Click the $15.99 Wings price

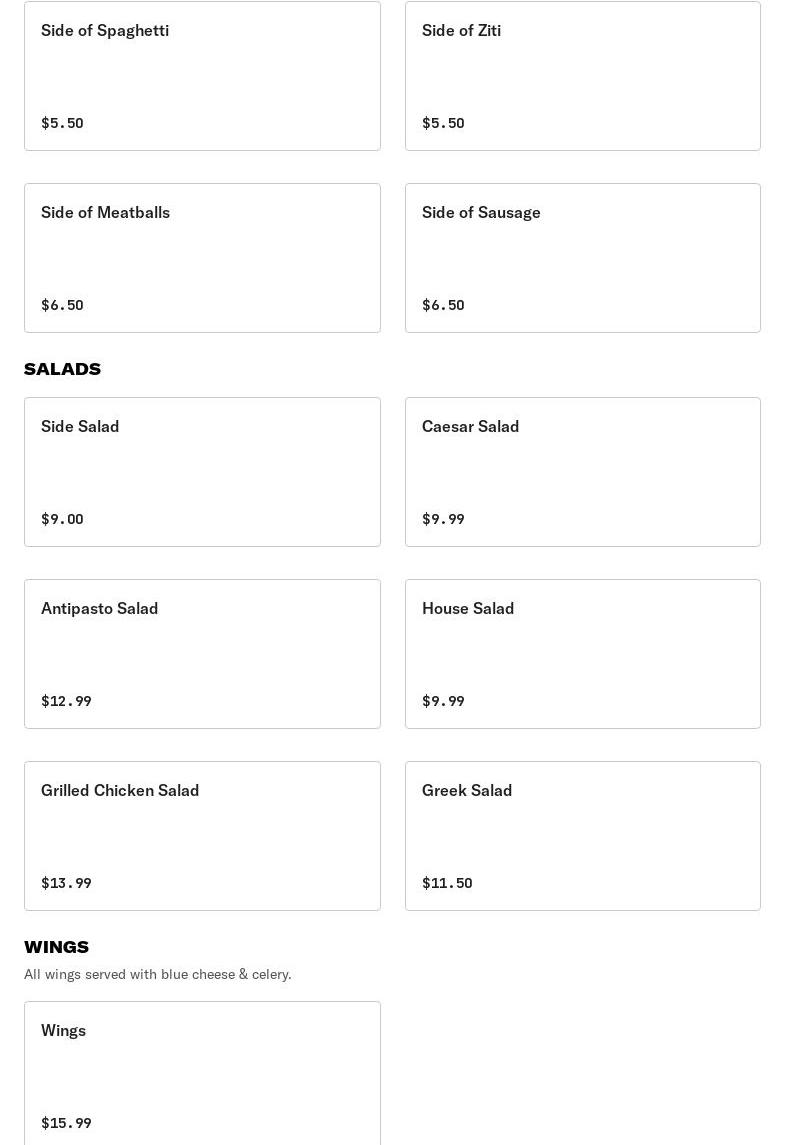pos(66,1123)
